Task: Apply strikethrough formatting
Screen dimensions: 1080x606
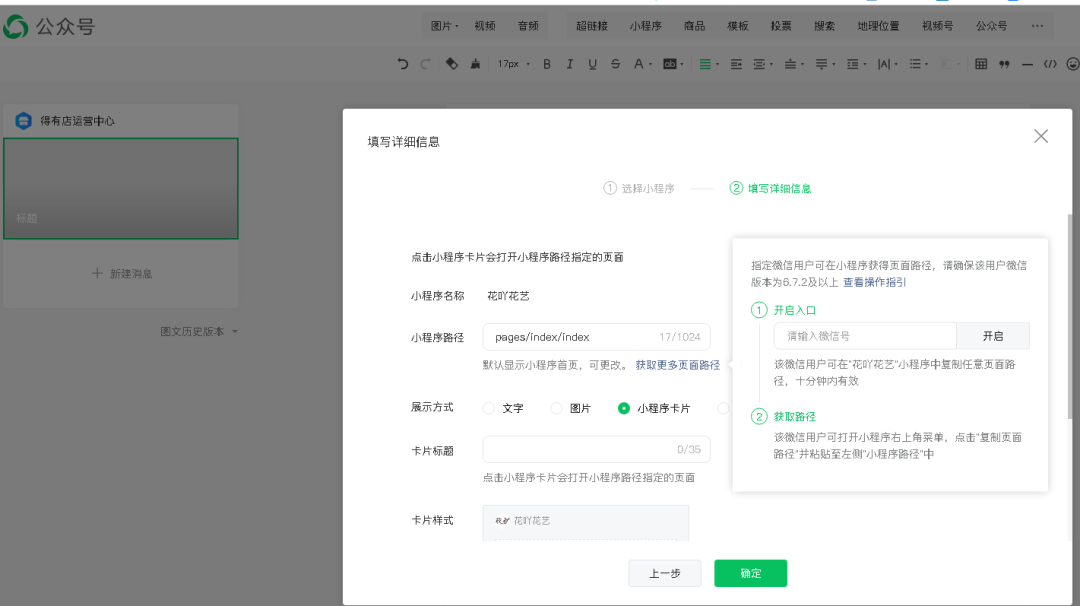Action: pyautogui.click(x=615, y=63)
